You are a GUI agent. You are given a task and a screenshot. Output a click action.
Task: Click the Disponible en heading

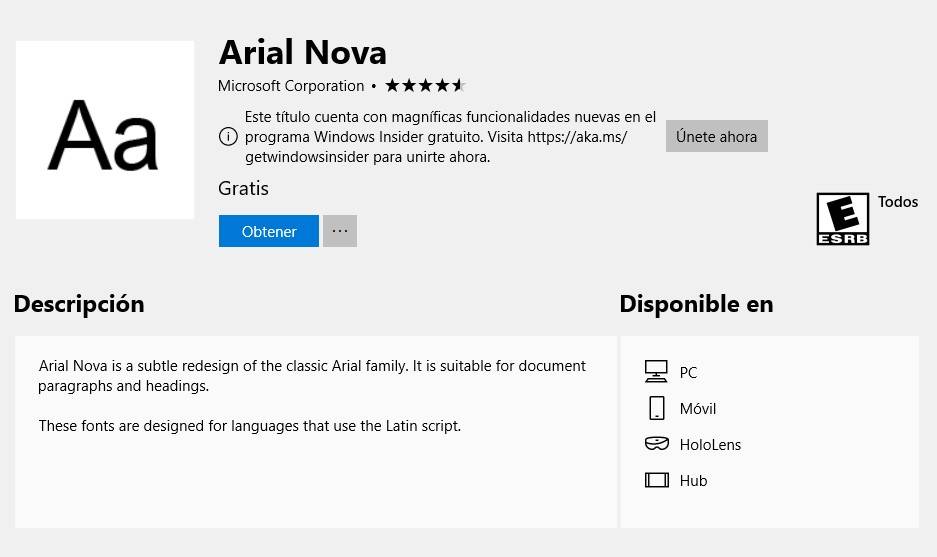696,304
